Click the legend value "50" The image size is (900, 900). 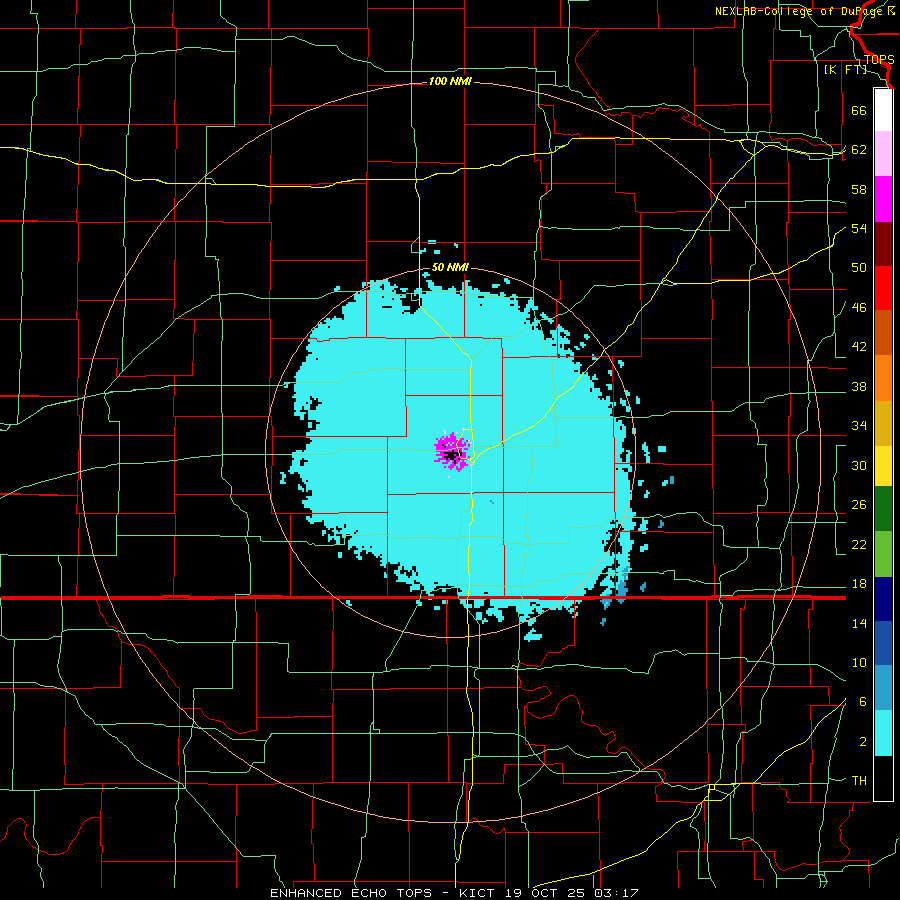tap(859, 268)
